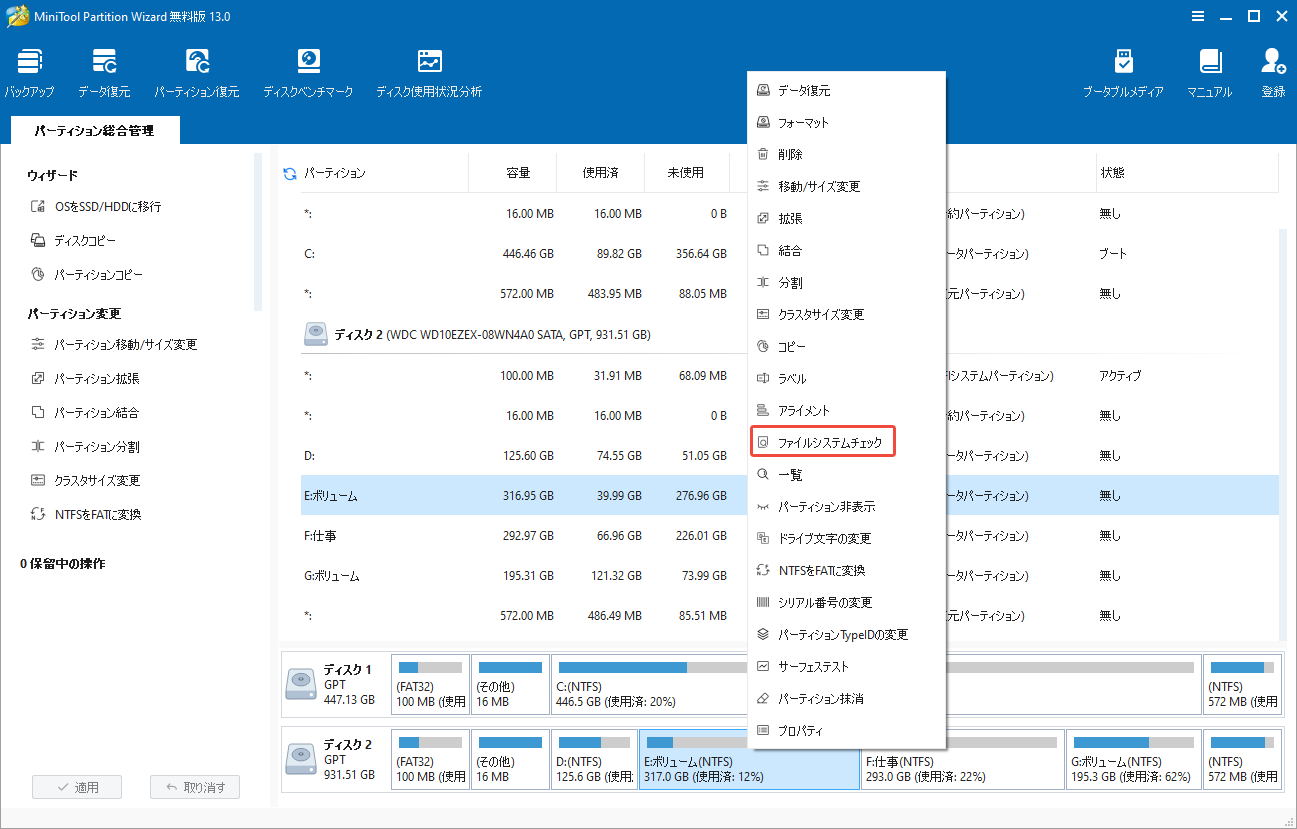Click OSをSSD/HDDに移行 in the wizard sidebar
The height and width of the screenshot is (829, 1297).
107,207
